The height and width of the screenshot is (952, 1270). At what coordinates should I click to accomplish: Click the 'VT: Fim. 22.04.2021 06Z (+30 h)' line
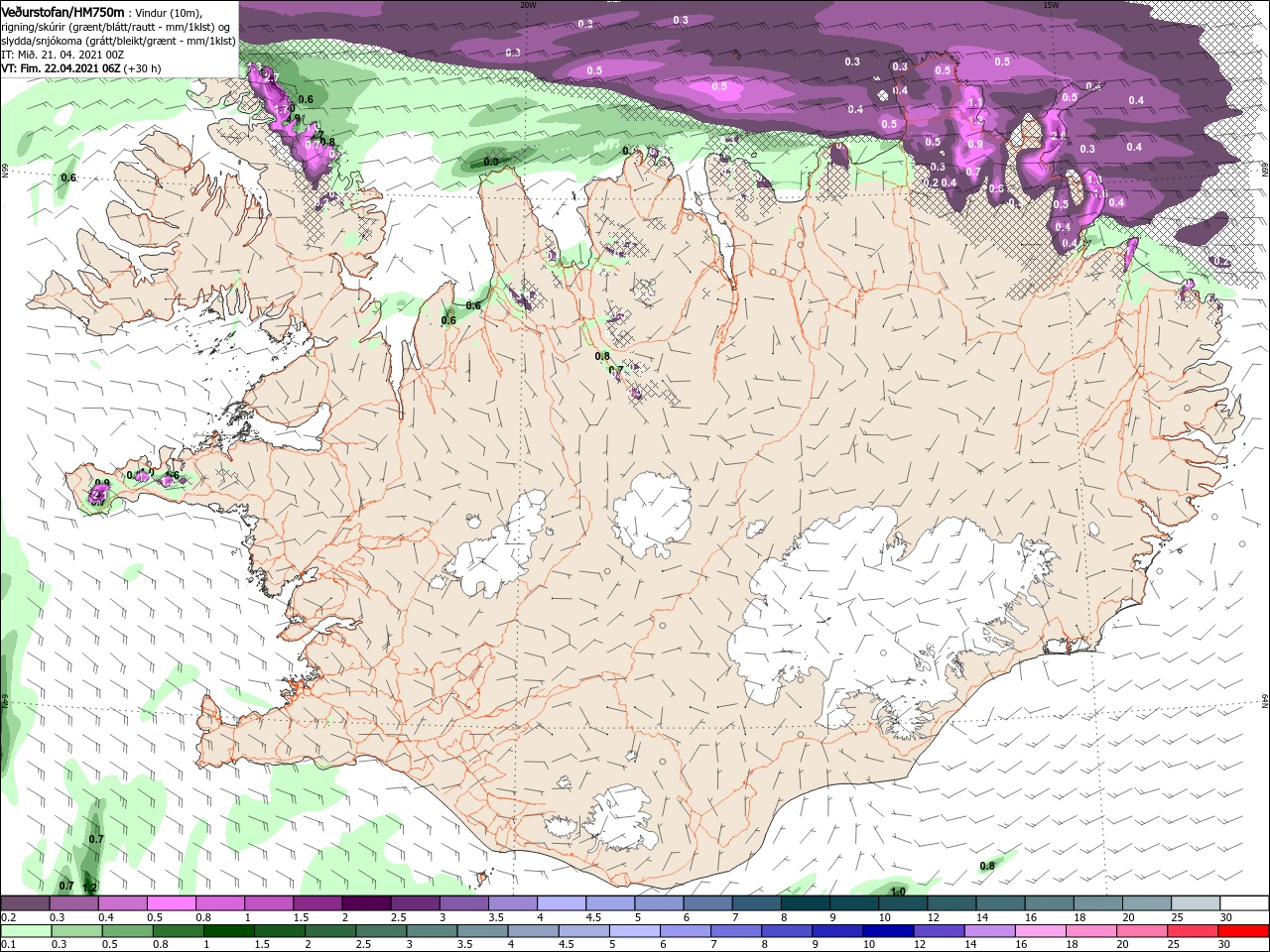pyautogui.click(x=81, y=68)
